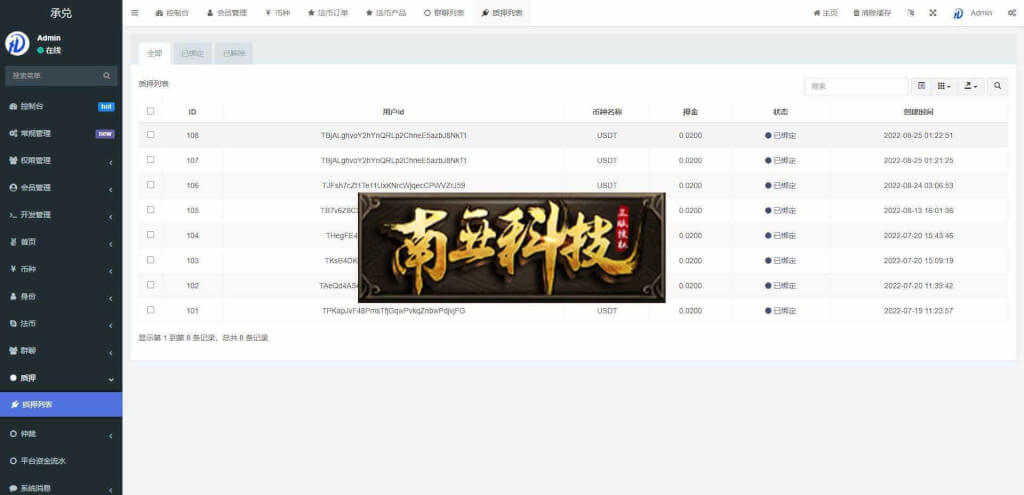
Task: Click the 已绑定 status in row 101
Action: click(780, 311)
